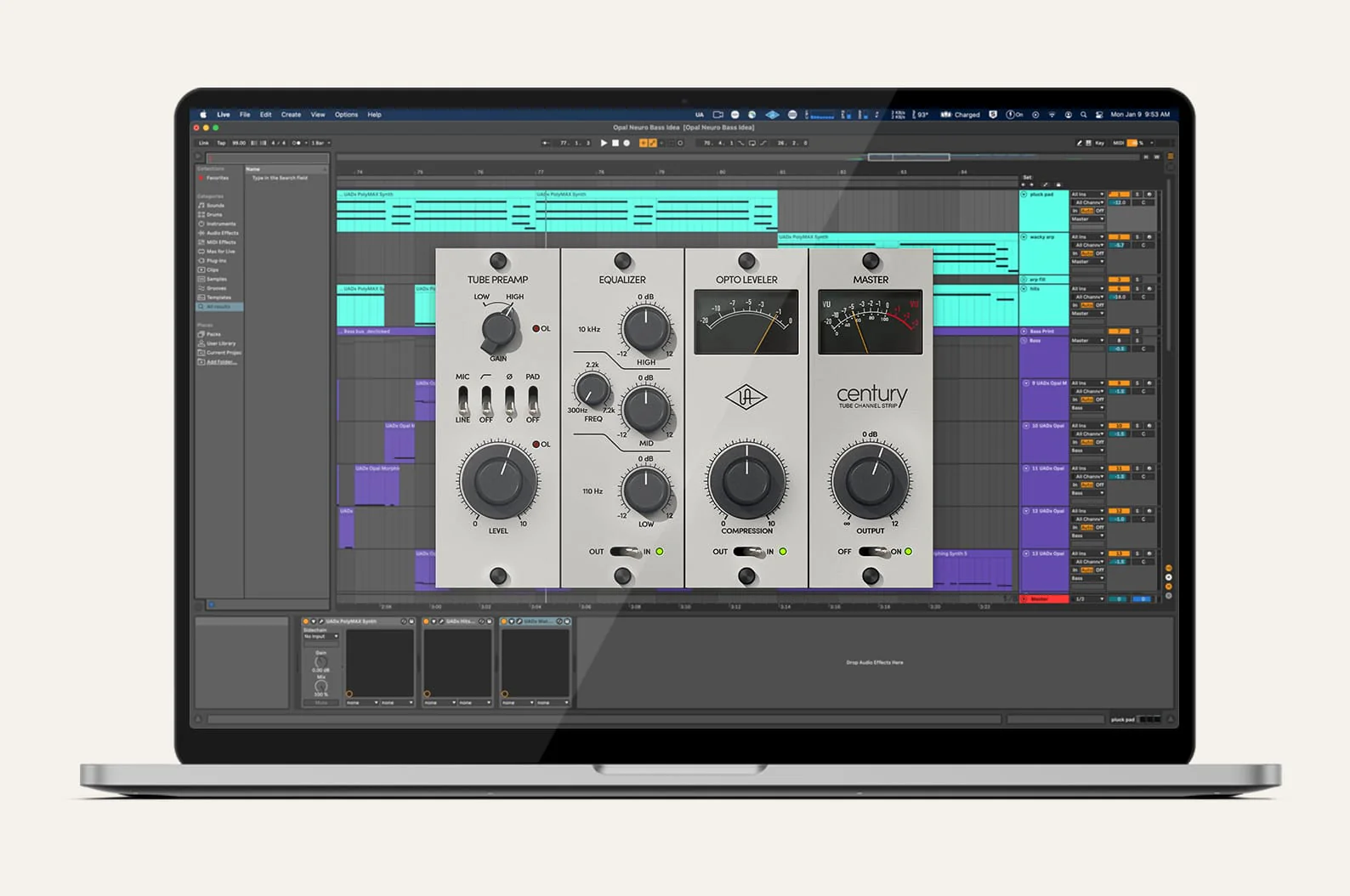Image resolution: width=1350 pixels, height=896 pixels.
Task: Flip the MIC/LINE switch on Tube Preamp
Action: point(462,400)
